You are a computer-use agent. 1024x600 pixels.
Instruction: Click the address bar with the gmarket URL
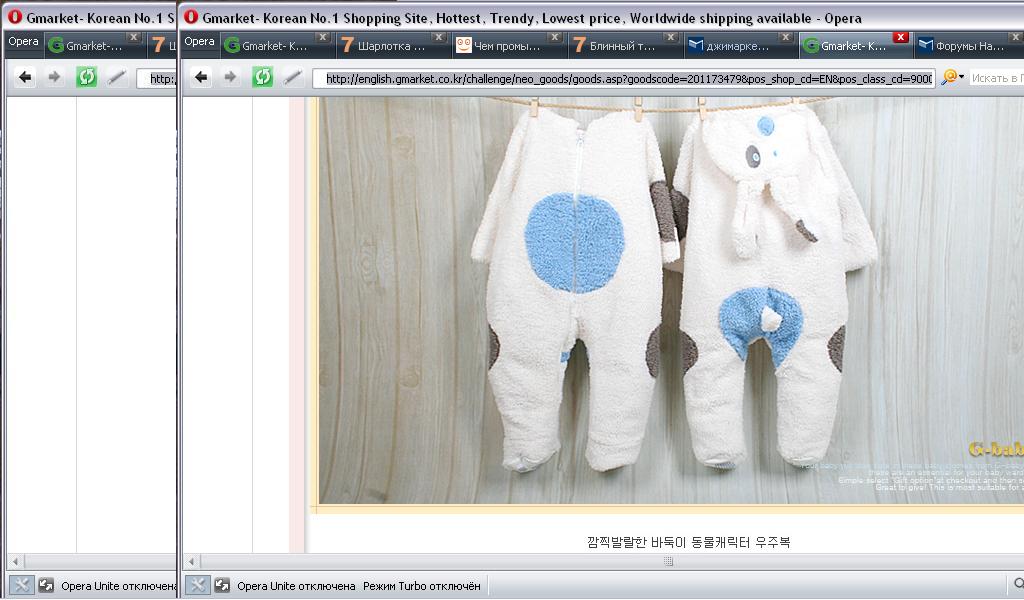(x=624, y=78)
